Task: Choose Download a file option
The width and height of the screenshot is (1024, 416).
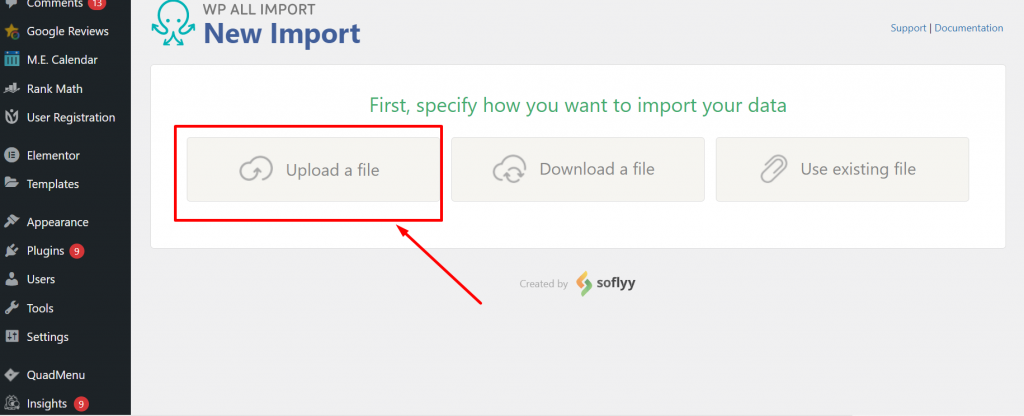Action: [x=578, y=170]
